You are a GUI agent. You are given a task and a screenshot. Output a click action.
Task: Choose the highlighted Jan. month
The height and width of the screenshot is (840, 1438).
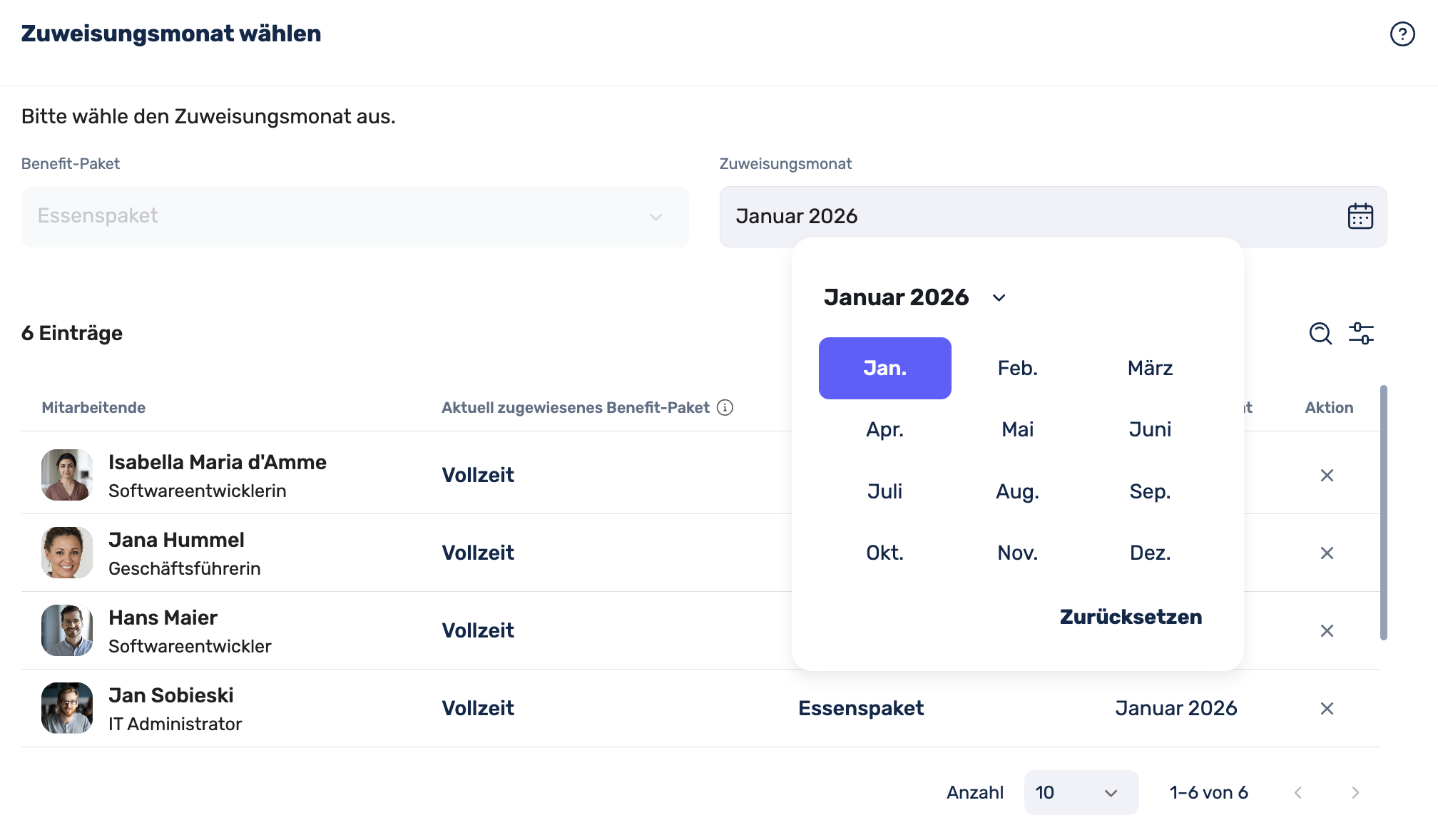884,368
